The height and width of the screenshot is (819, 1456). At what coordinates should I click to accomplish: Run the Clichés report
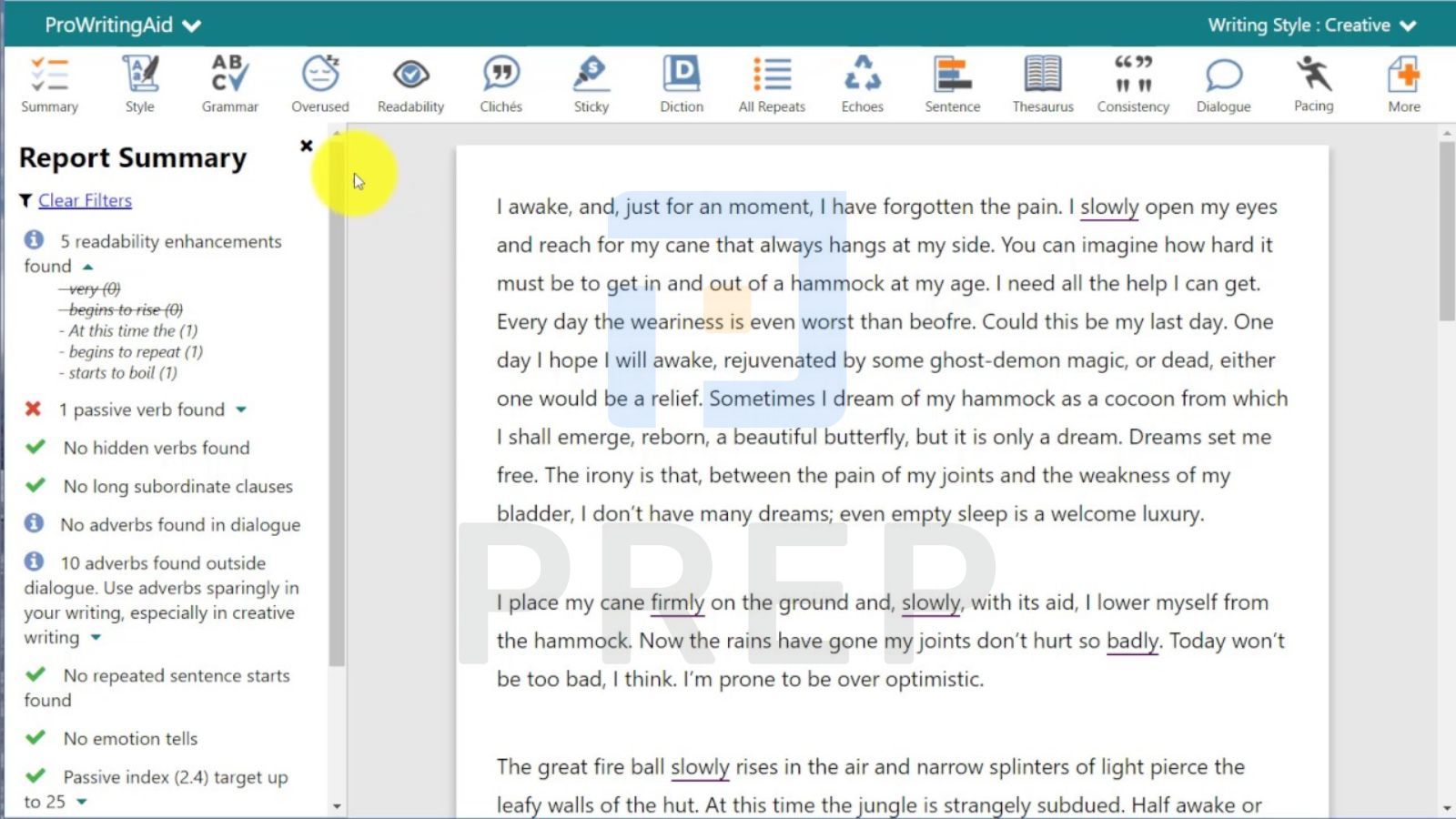click(500, 82)
